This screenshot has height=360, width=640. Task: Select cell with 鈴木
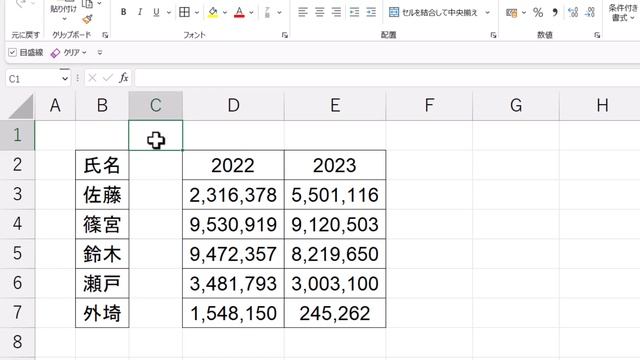pos(102,254)
